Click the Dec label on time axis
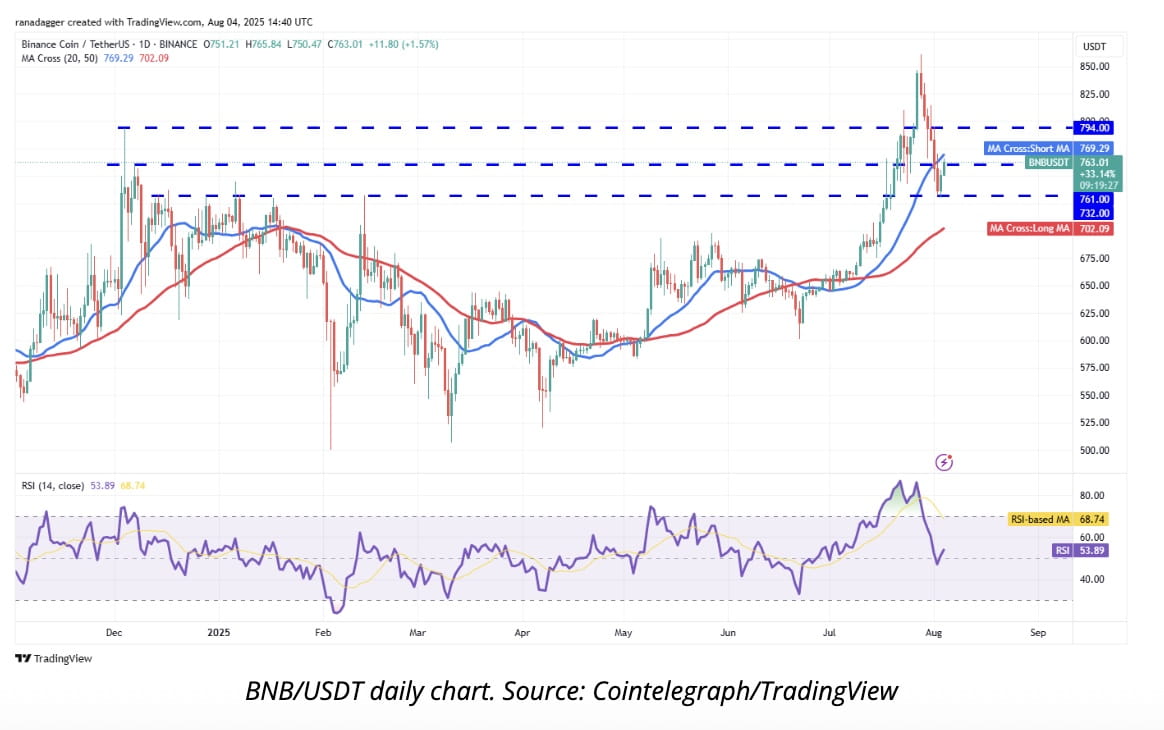Screen dimensions: 1164x730 coord(114,633)
